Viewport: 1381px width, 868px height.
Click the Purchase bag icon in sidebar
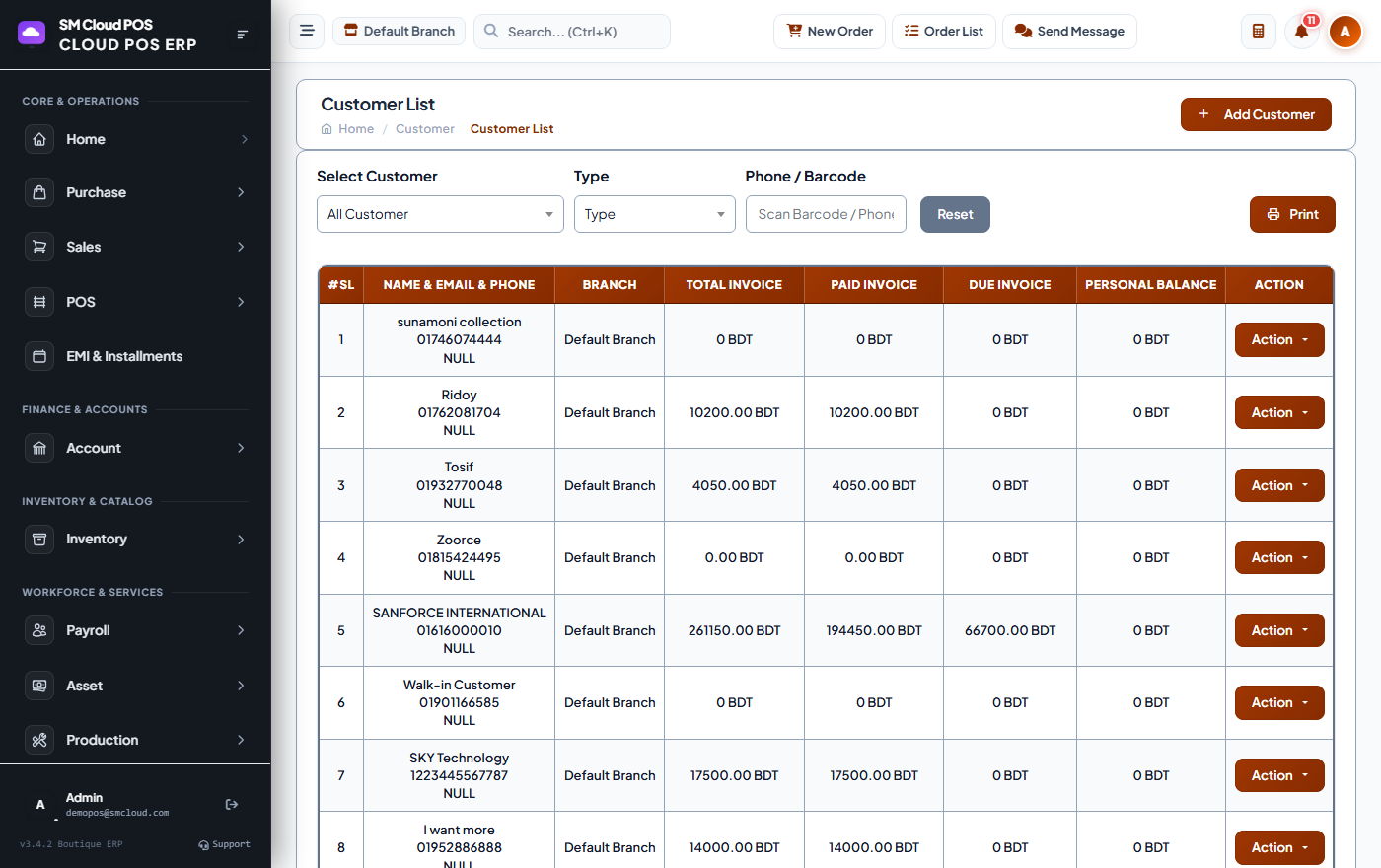click(39, 192)
